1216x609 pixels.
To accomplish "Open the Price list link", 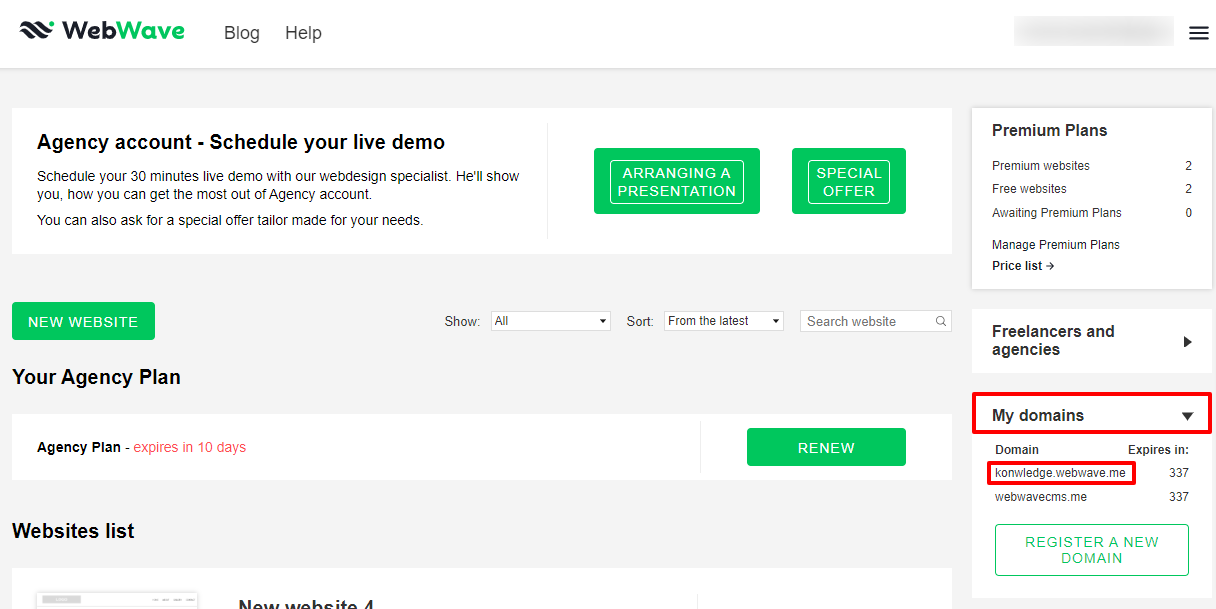I will tap(1022, 266).
